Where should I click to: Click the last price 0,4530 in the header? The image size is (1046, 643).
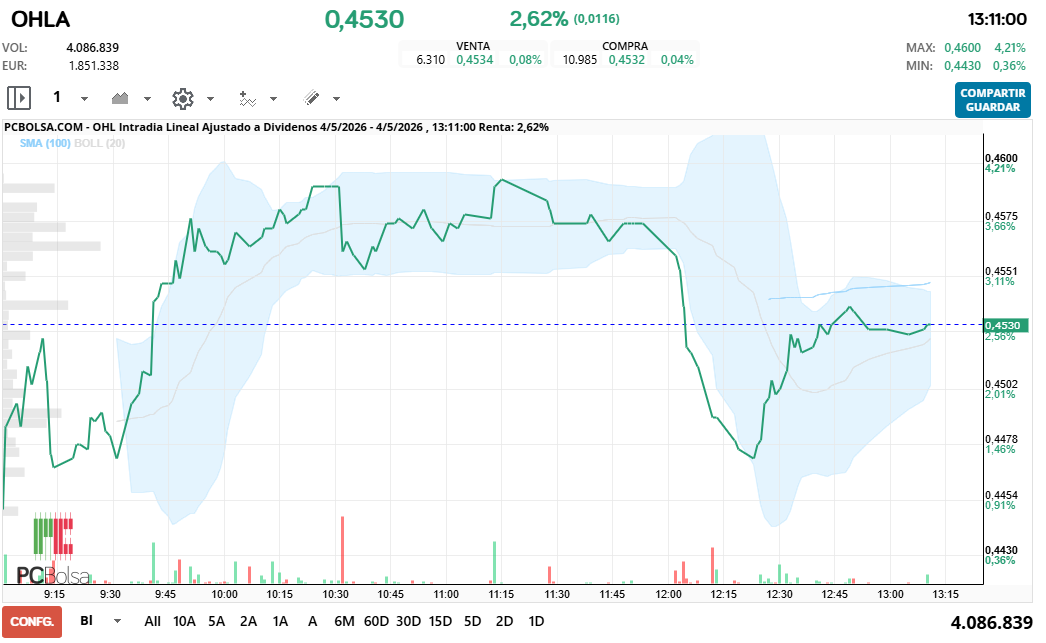coord(364,19)
